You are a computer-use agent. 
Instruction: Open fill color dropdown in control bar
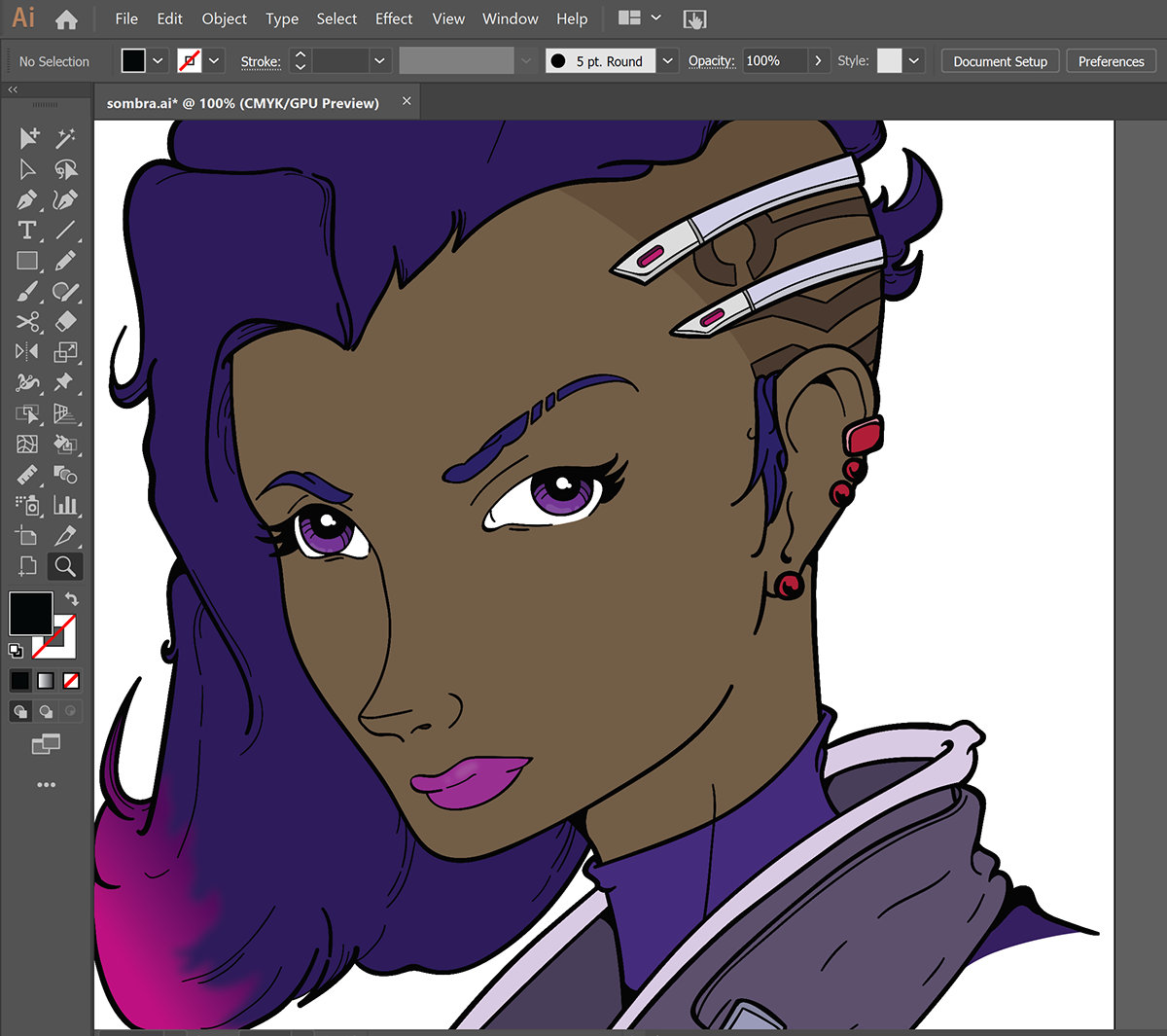pos(158,61)
